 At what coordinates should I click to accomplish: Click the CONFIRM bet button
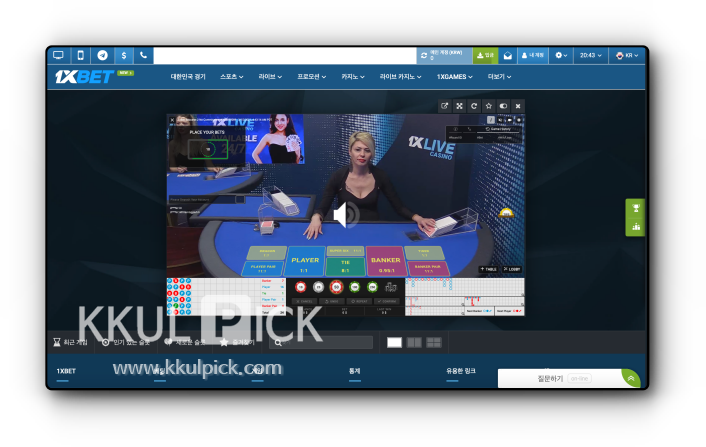click(x=387, y=301)
